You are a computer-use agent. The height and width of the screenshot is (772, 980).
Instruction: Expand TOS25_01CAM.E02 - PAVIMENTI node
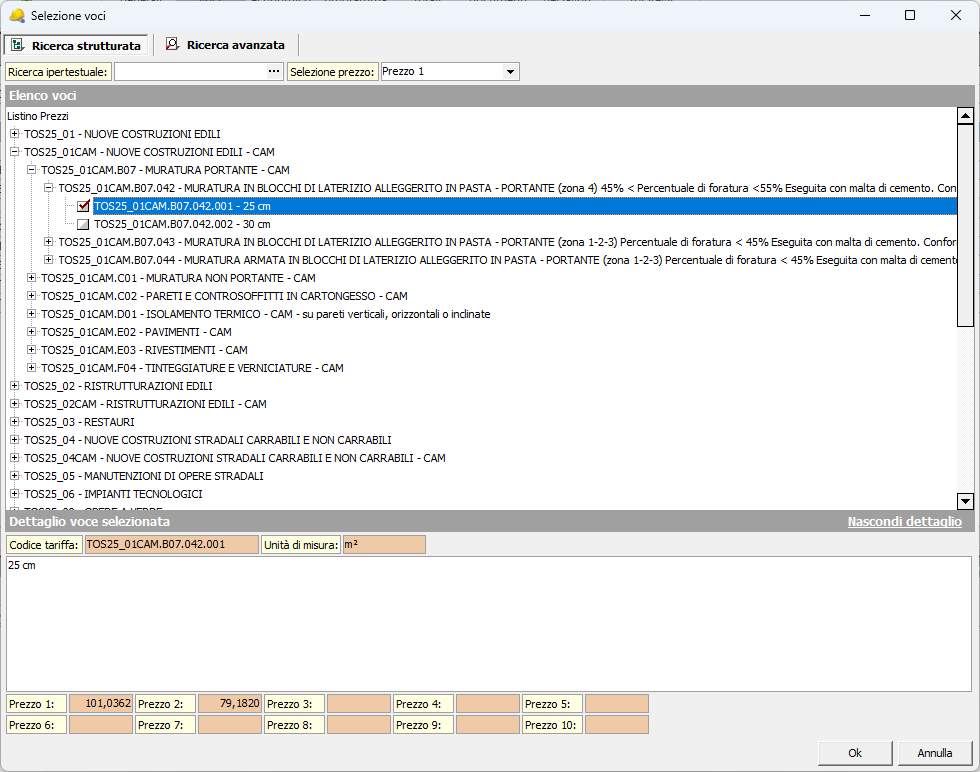pyautogui.click(x=32, y=332)
